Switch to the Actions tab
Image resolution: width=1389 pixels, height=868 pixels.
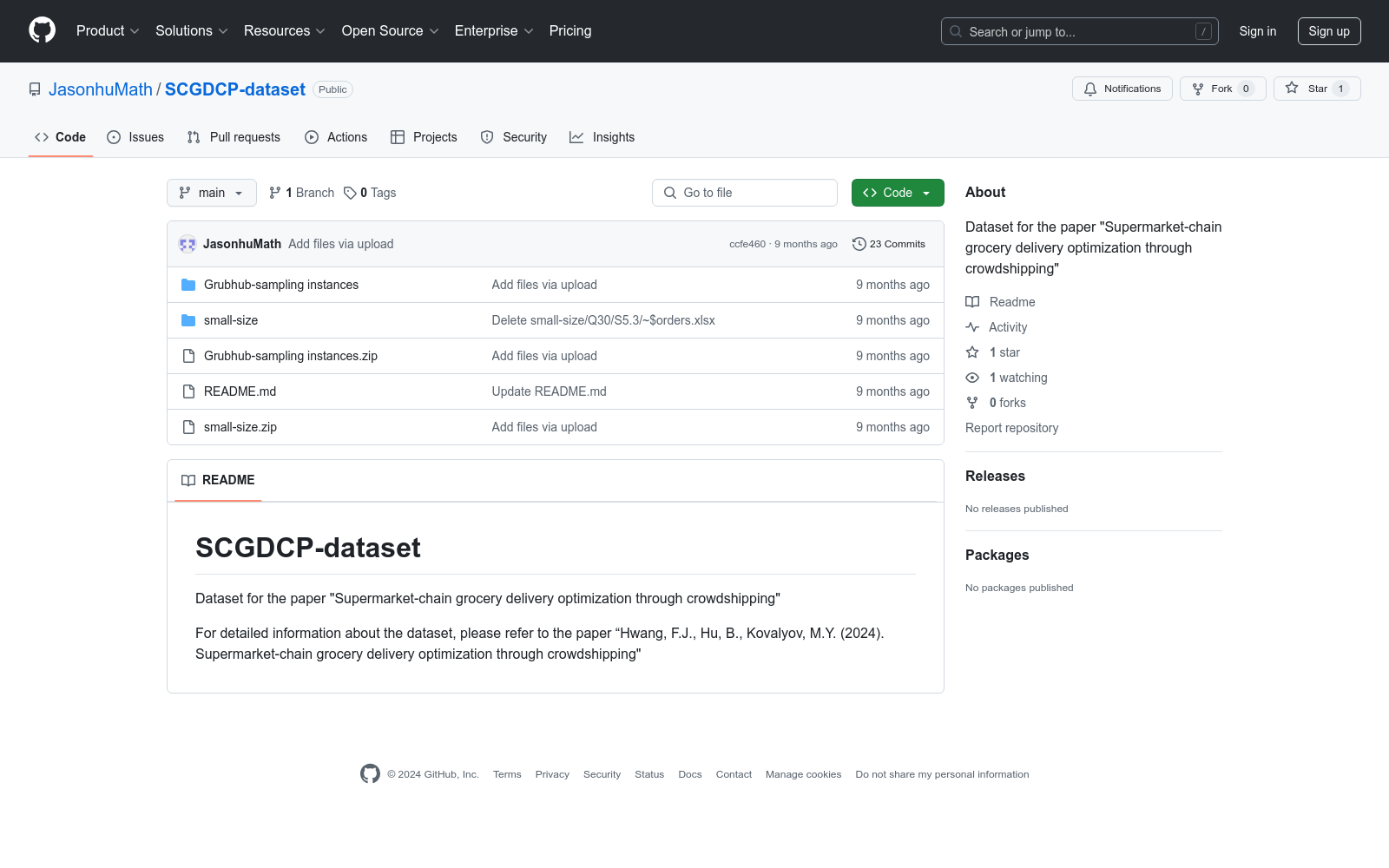336,137
